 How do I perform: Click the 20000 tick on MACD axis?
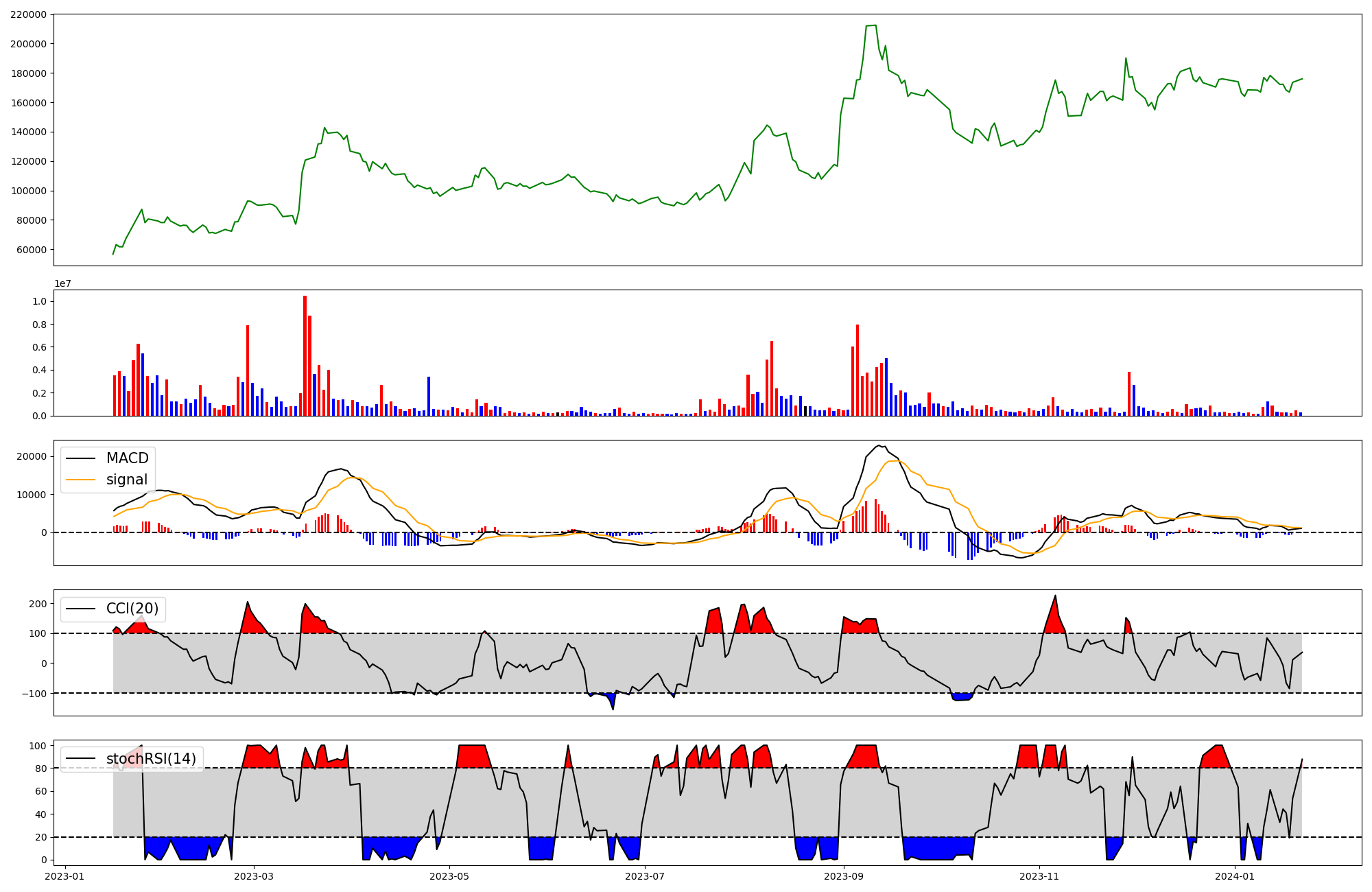(x=32, y=457)
